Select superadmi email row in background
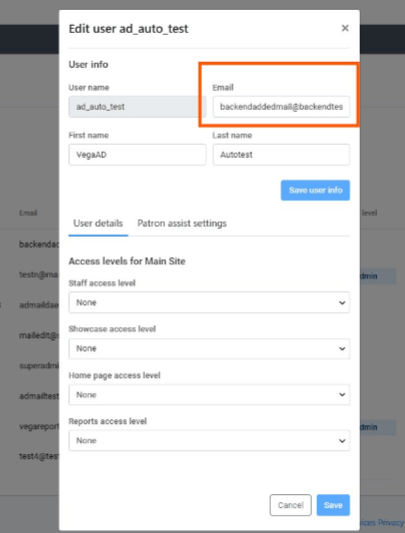The image size is (405, 533). pyautogui.click(x=39, y=365)
